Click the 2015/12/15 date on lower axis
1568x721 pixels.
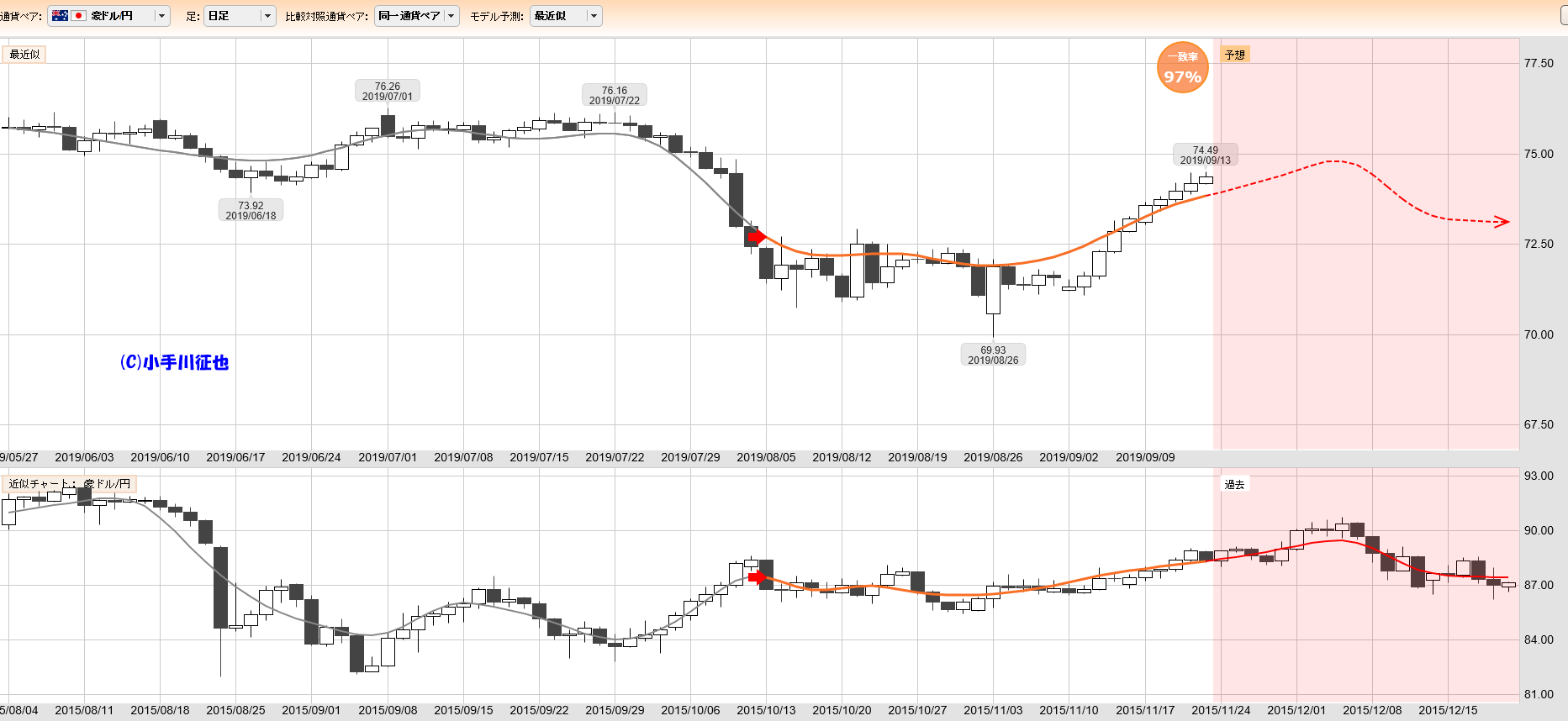point(1448,710)
